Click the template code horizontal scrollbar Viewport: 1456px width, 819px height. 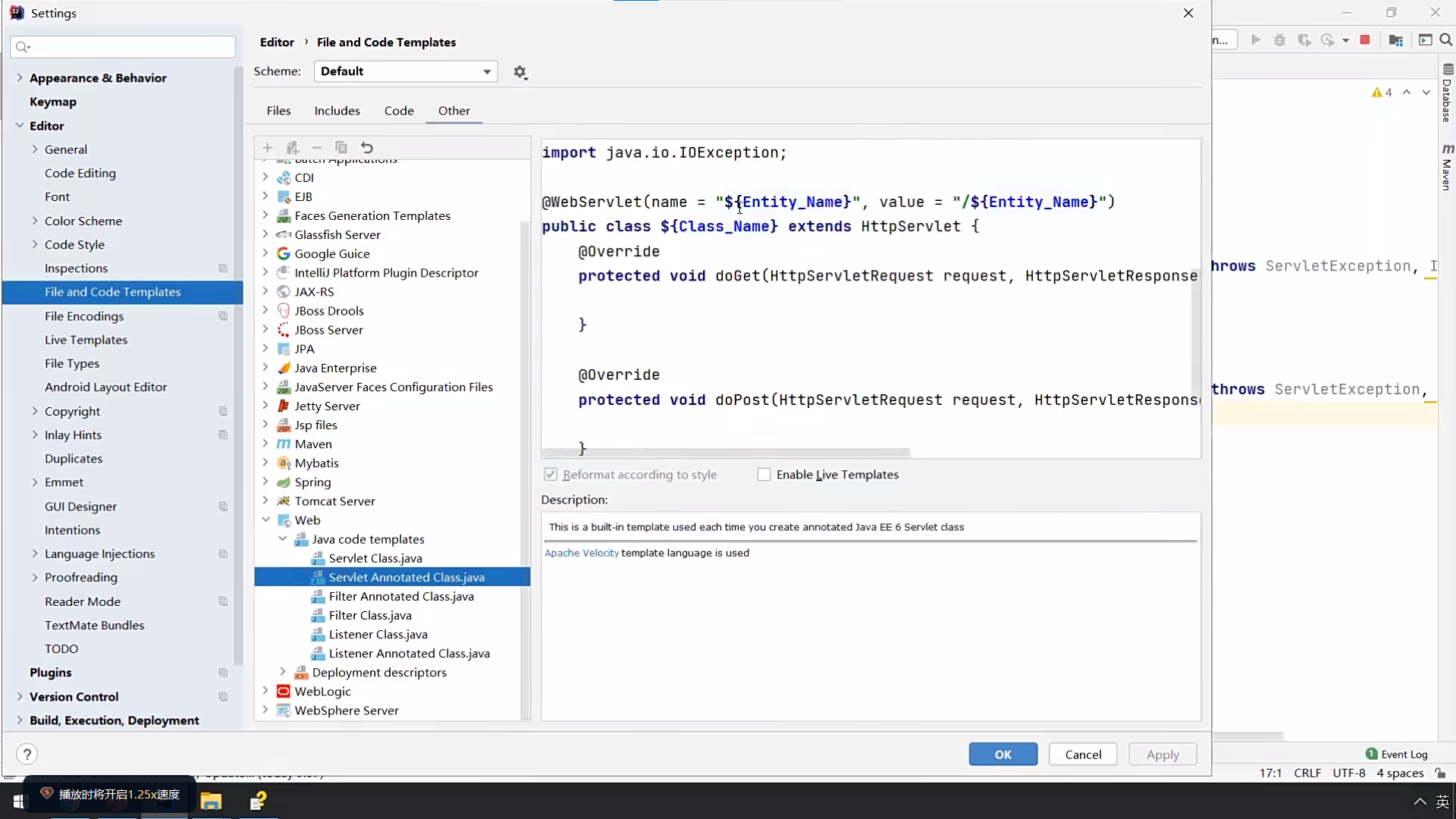(726, 453)
